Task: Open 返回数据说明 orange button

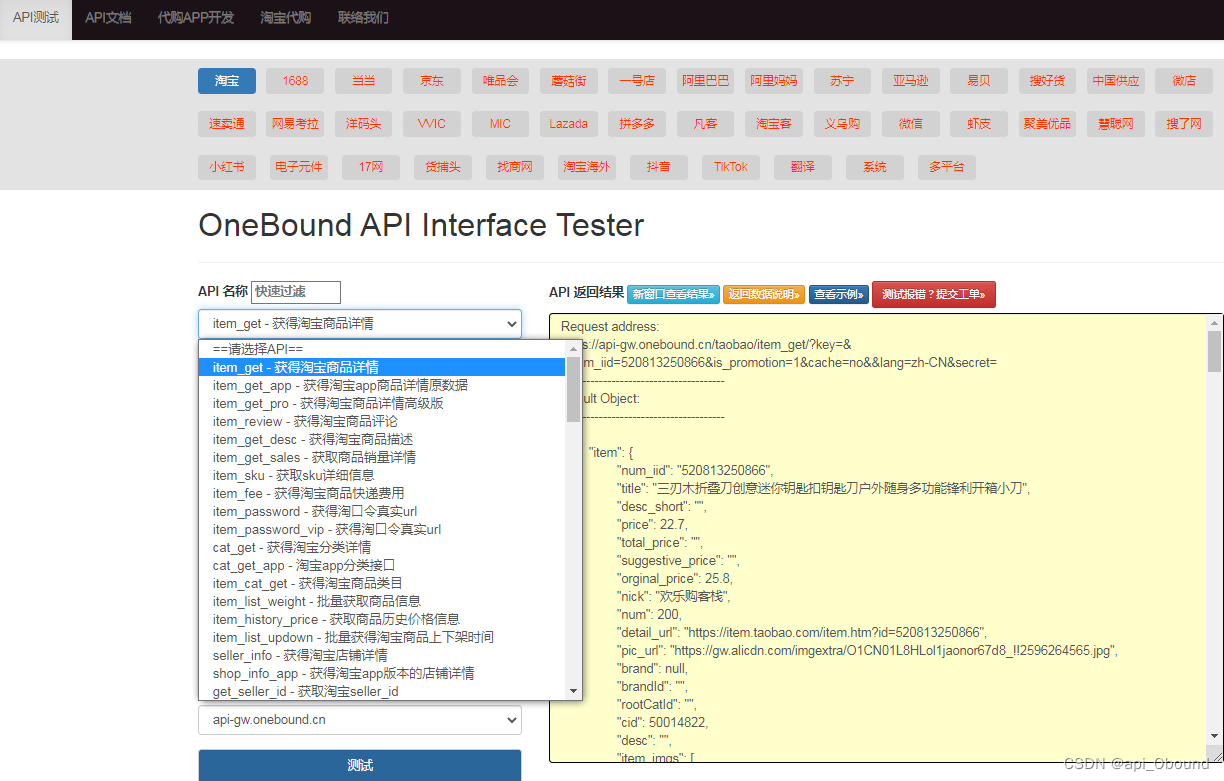Action: (764, 294)
